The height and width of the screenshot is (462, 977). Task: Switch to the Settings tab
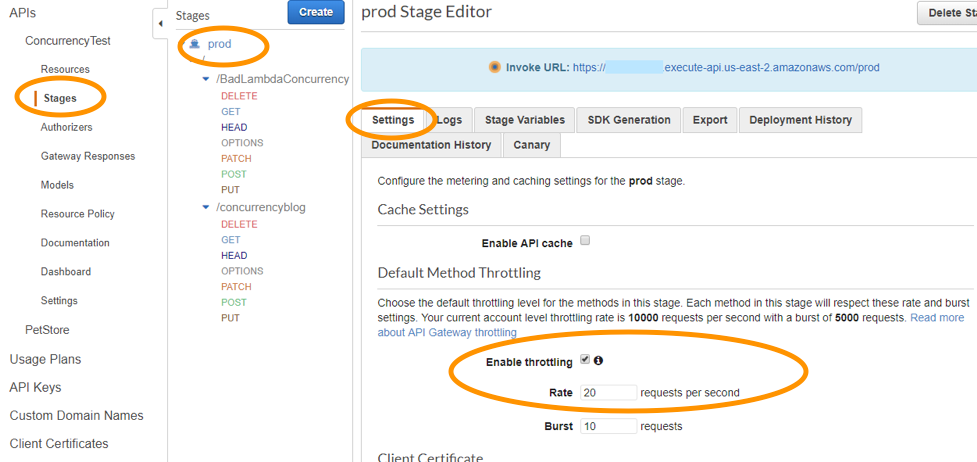pos(393,120)
